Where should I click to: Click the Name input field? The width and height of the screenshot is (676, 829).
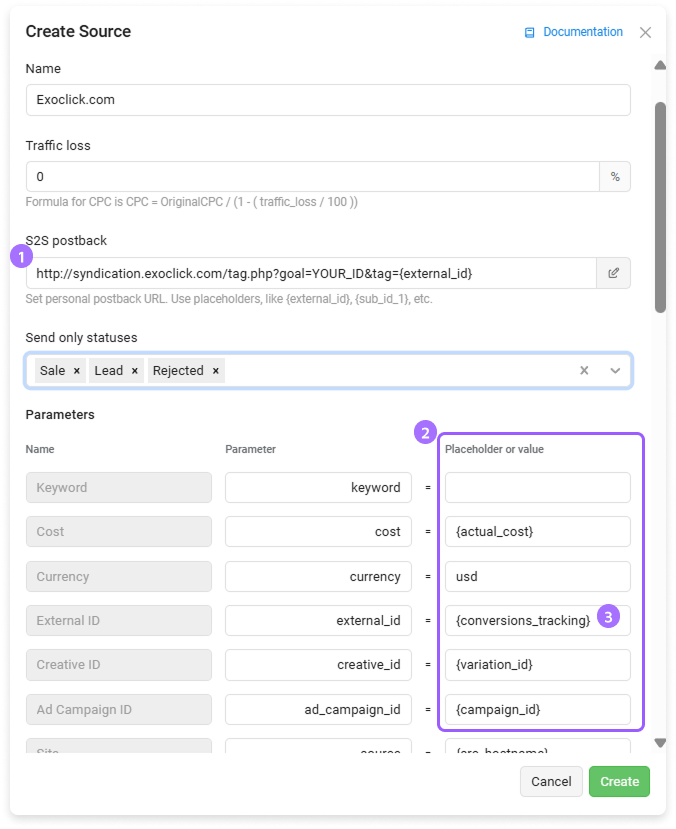pos(328,100)
